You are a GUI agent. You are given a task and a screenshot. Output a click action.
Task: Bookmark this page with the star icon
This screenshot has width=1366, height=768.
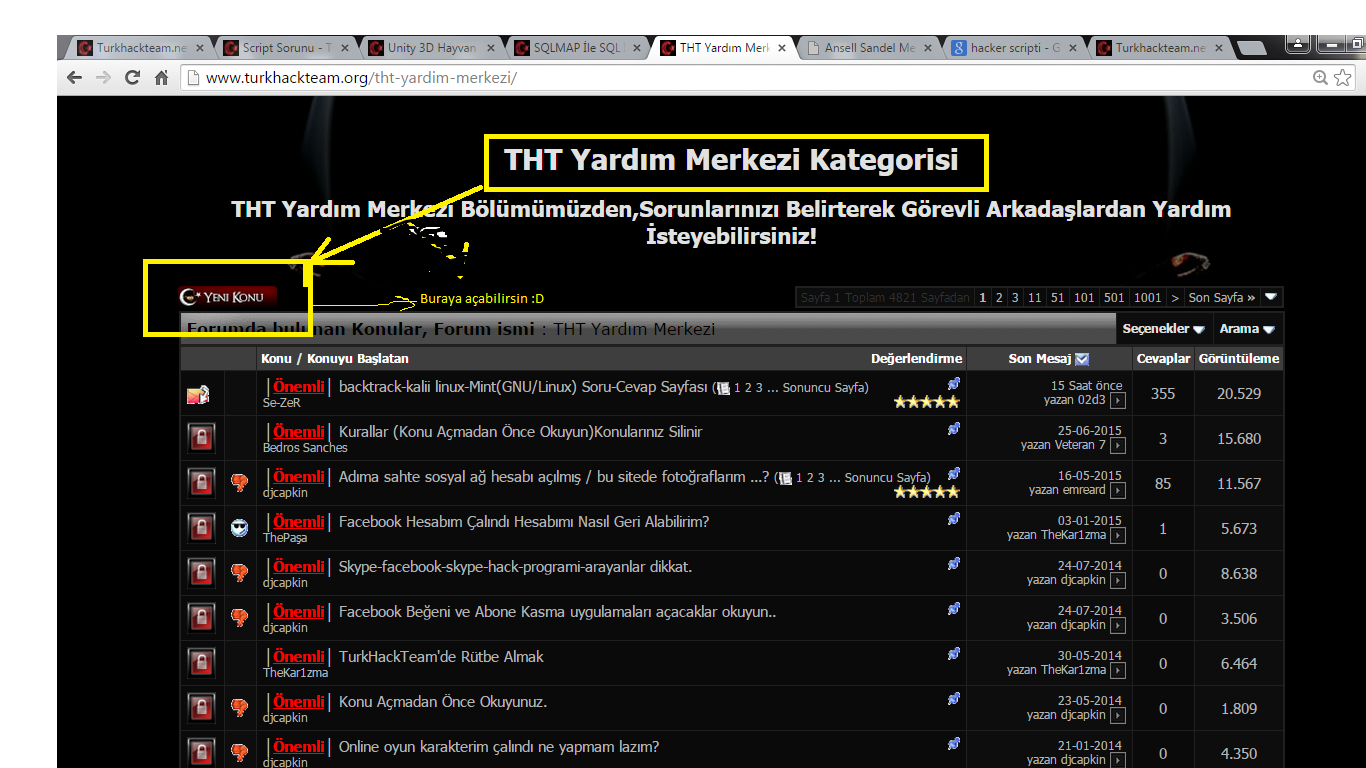[x=1342, y=78]
